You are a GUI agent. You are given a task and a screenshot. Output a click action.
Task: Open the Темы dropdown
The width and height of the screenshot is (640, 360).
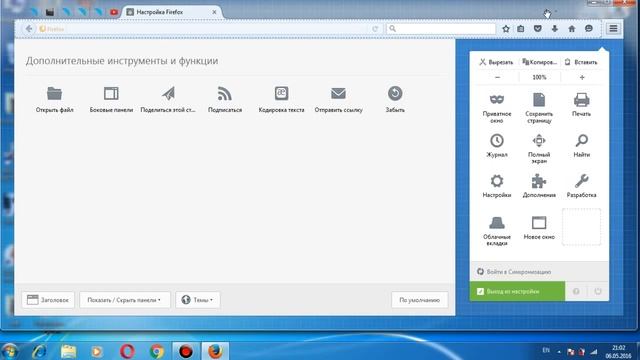pos(198,300)
